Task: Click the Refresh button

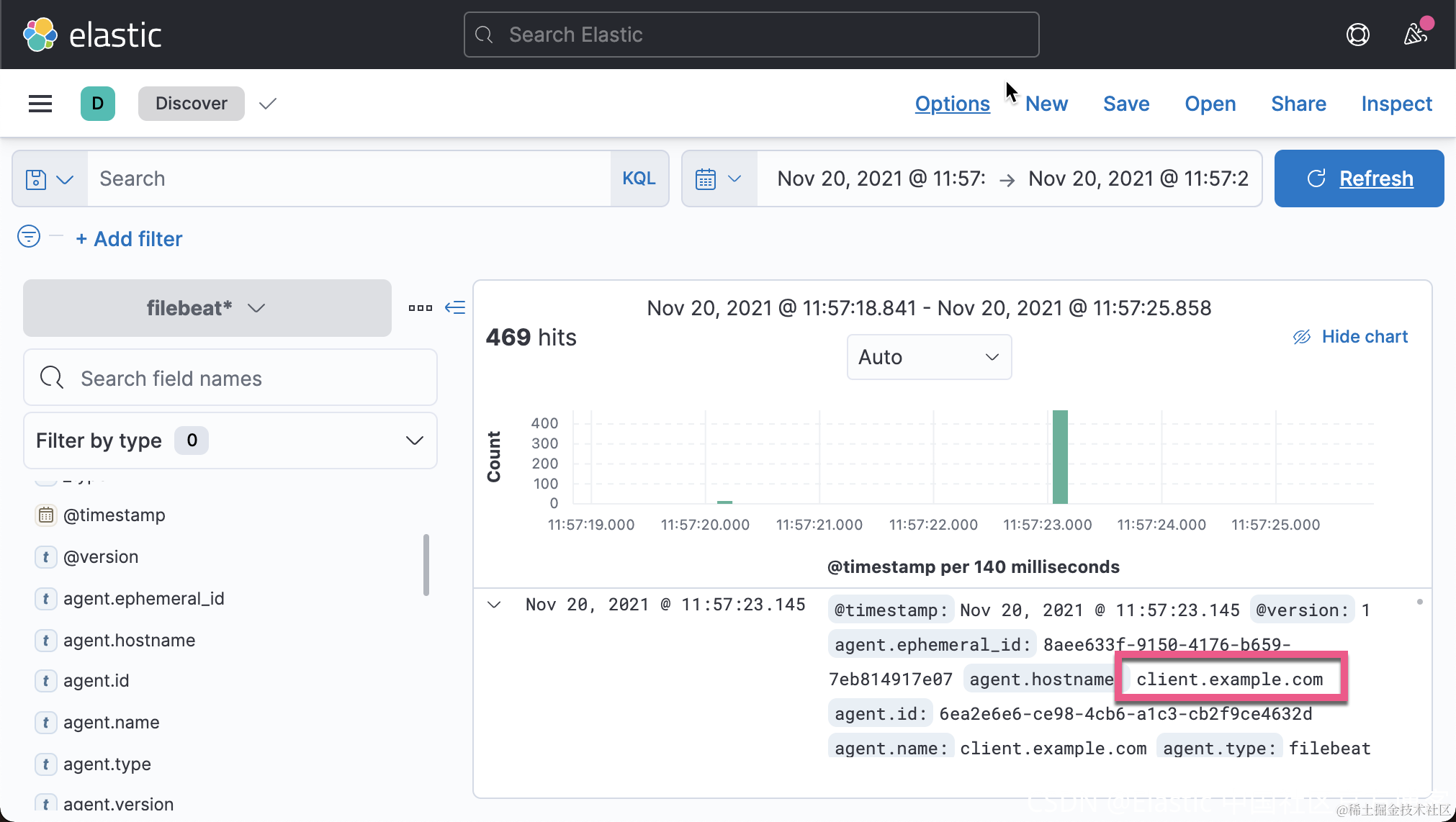Action: 1359,179
